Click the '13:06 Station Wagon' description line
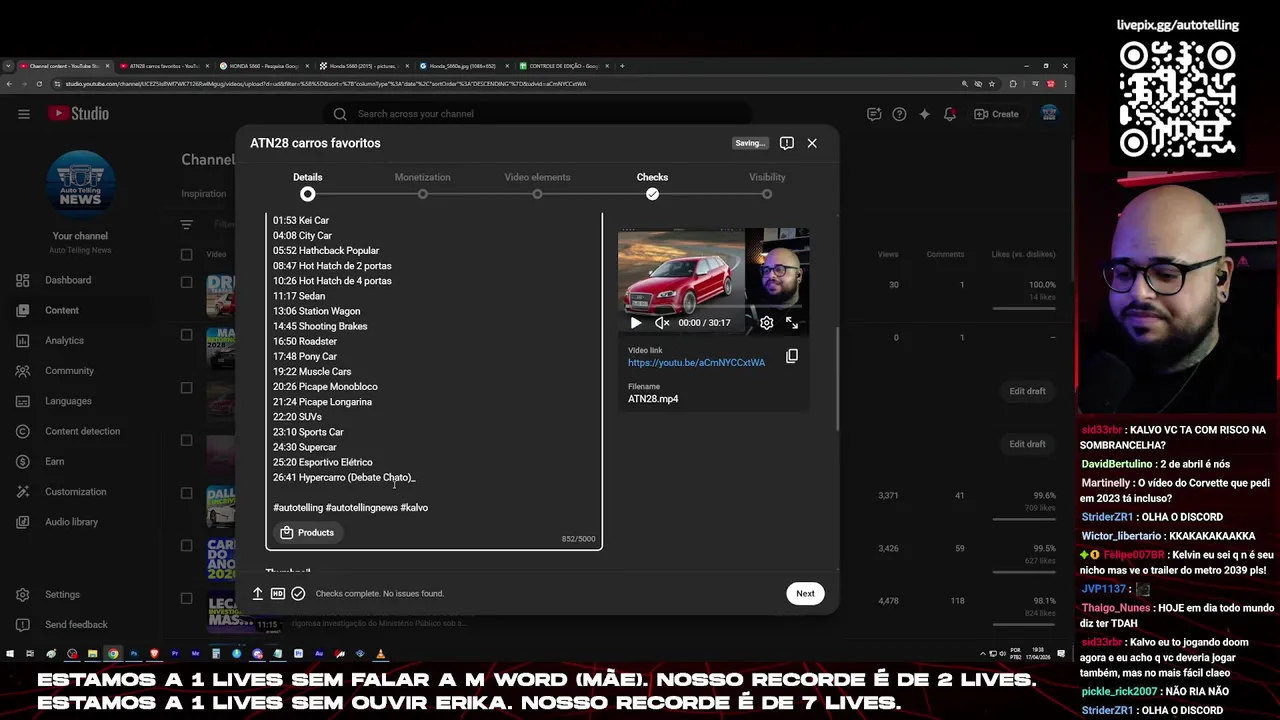Screen dimensions: 1280x720 [316, 311]
